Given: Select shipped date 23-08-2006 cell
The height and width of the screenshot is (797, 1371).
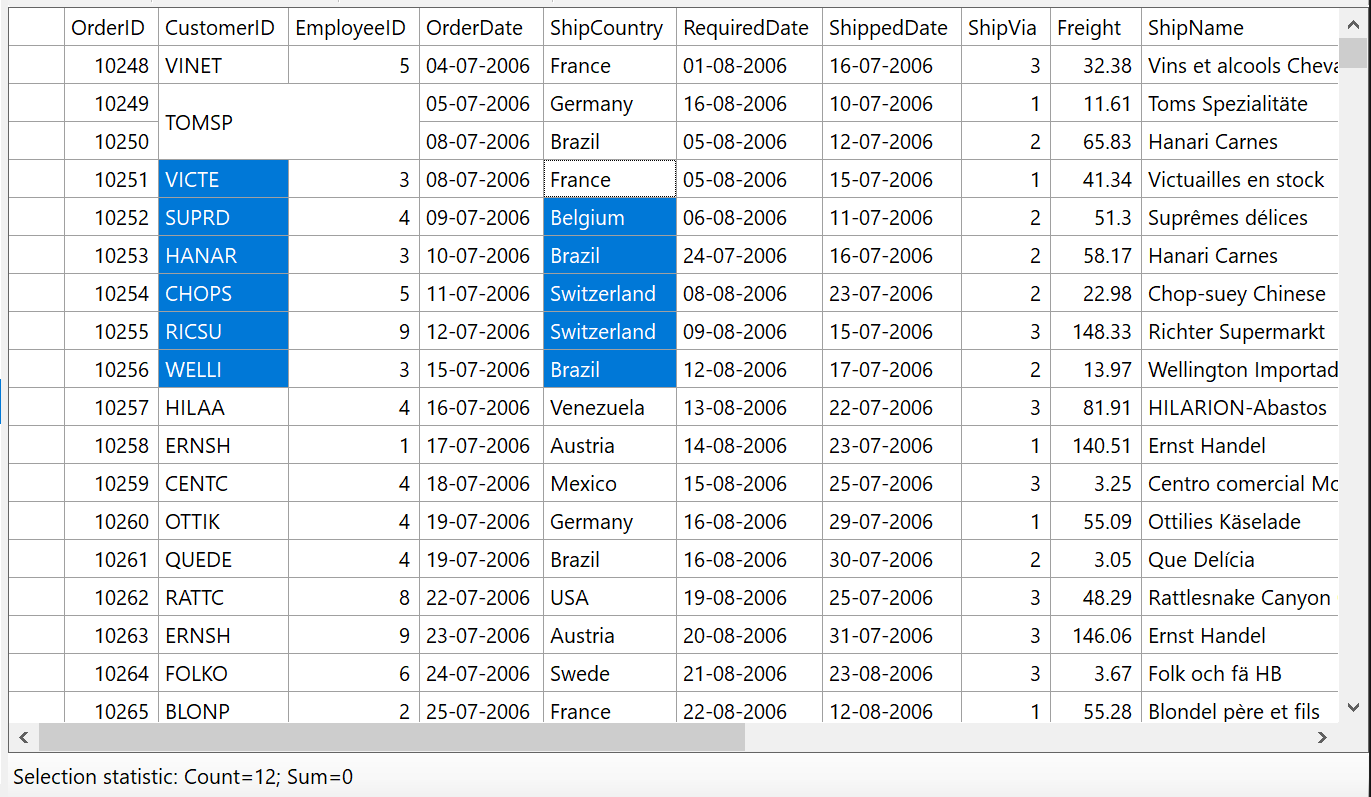Looking at the screenshot, I should [892, 674].
